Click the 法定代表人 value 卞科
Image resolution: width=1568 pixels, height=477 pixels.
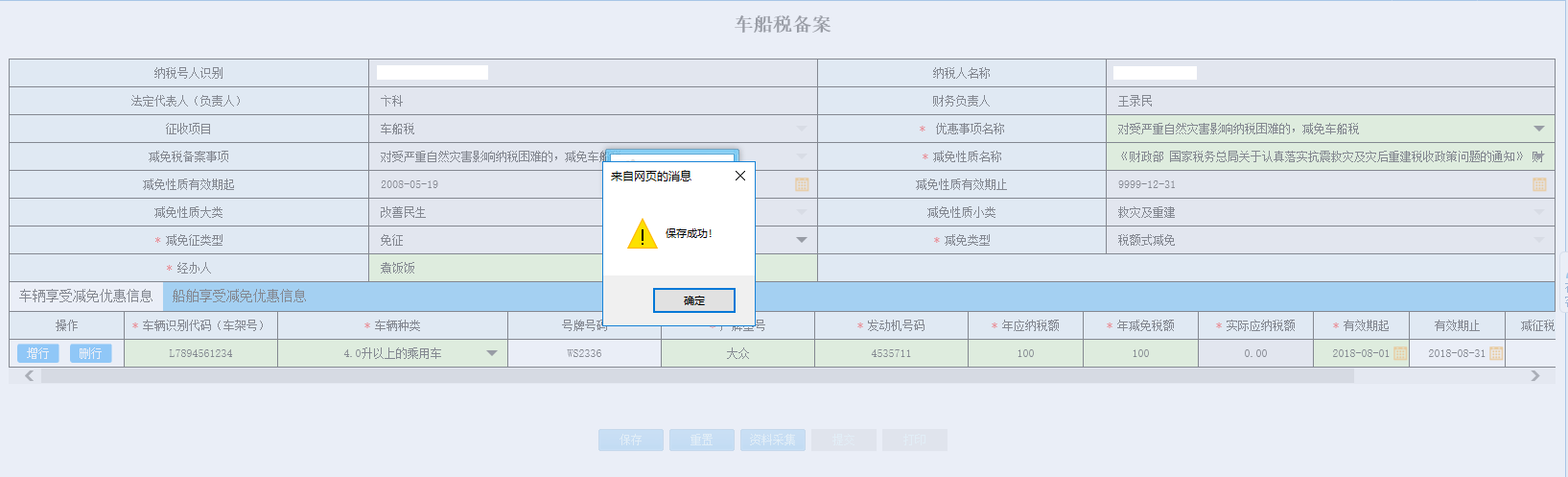[391, 101]
